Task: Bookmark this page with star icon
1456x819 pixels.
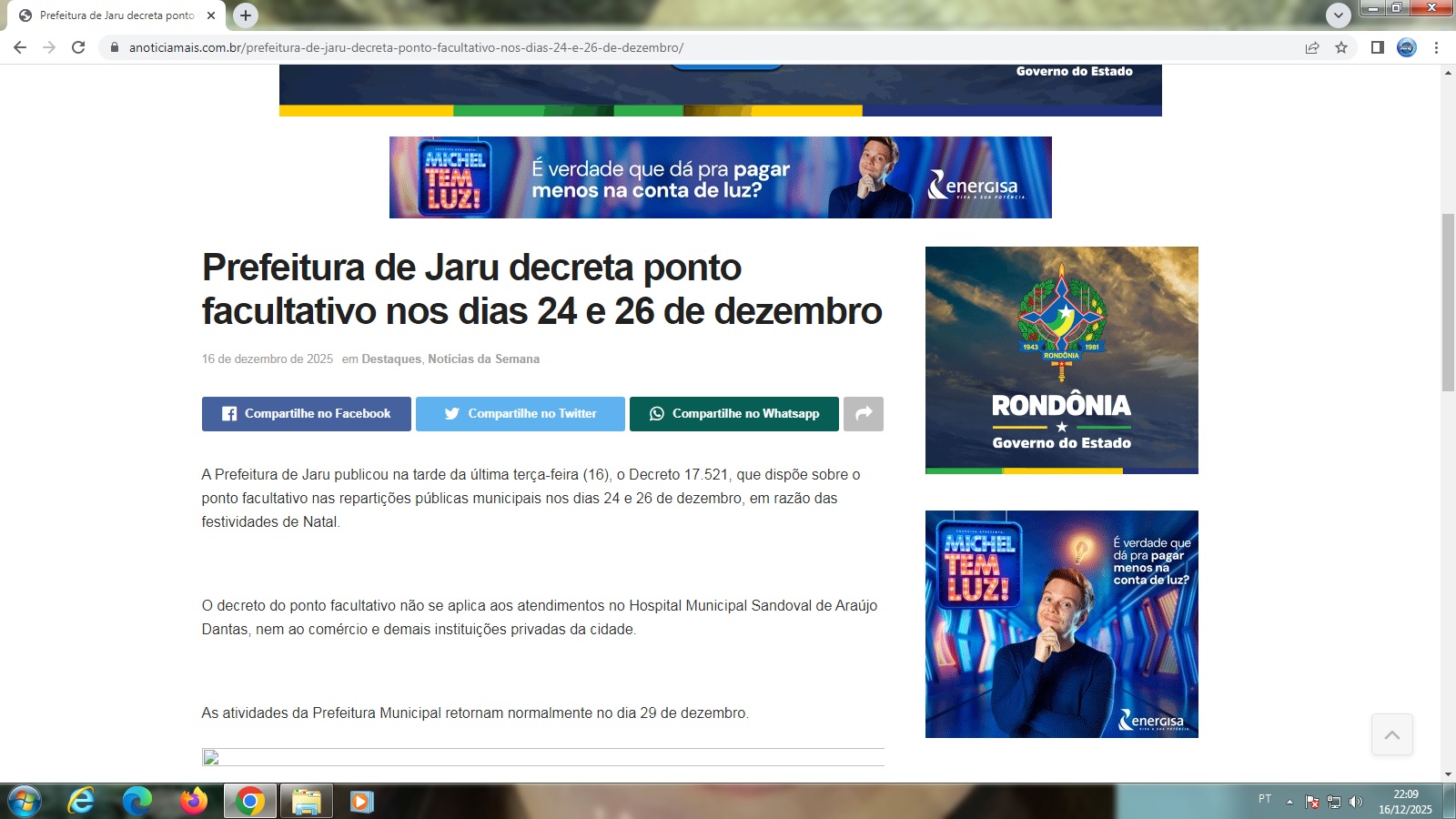Action: pos(1341,47)
